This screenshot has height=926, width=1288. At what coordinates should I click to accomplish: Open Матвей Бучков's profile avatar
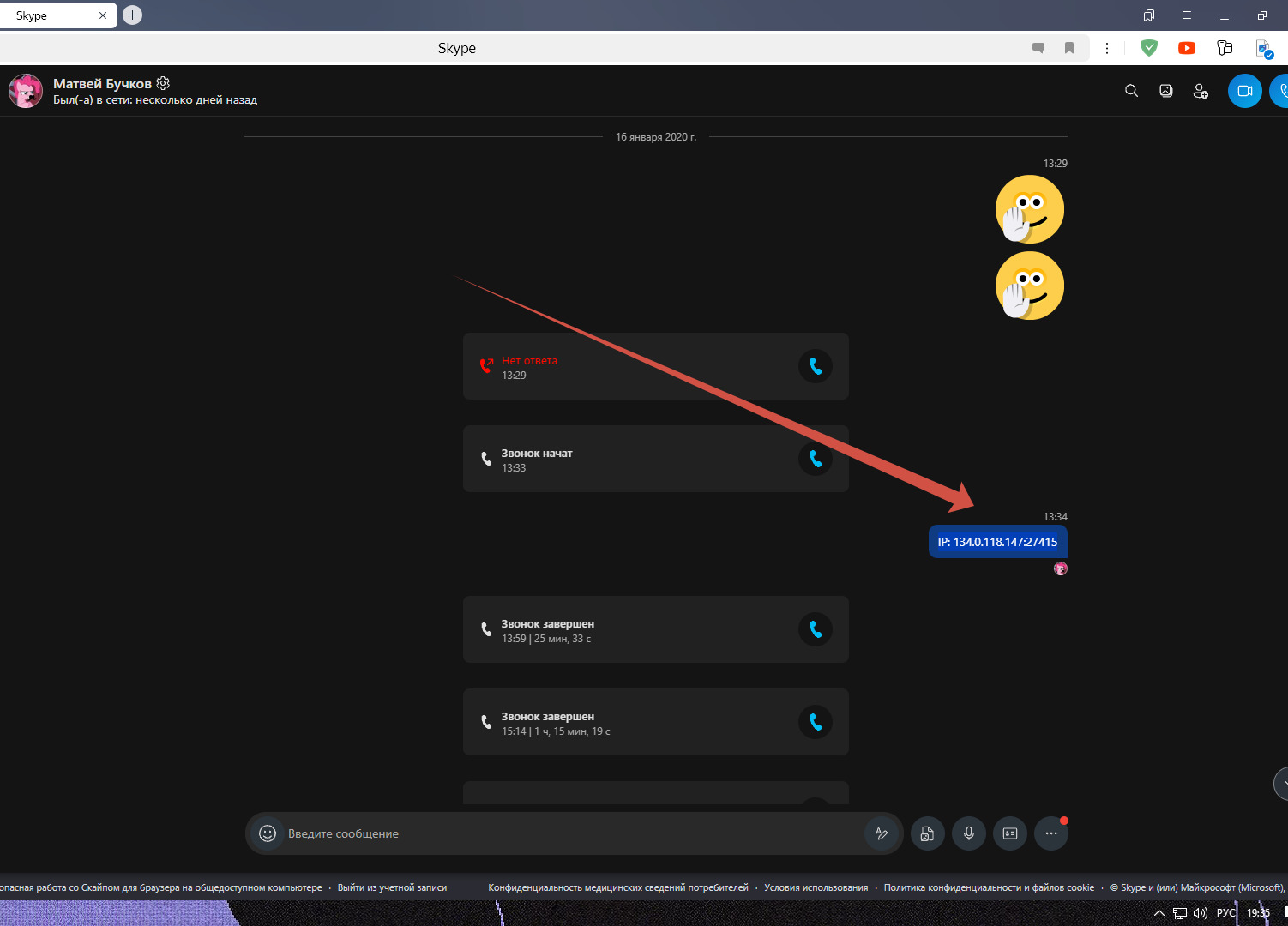click(26, 91)
